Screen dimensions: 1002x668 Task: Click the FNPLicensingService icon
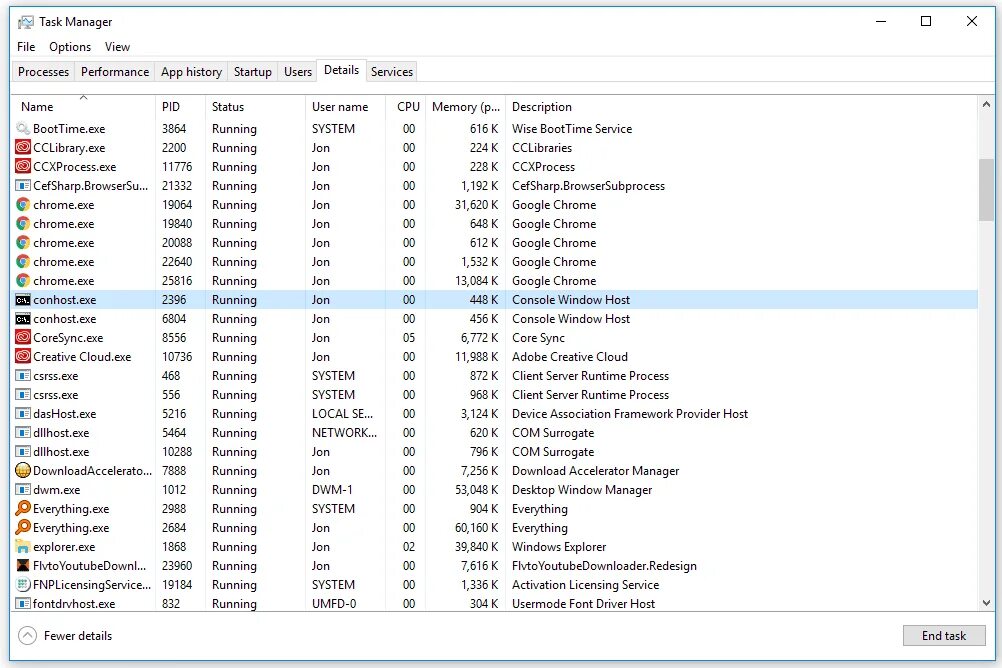point(23,585)
